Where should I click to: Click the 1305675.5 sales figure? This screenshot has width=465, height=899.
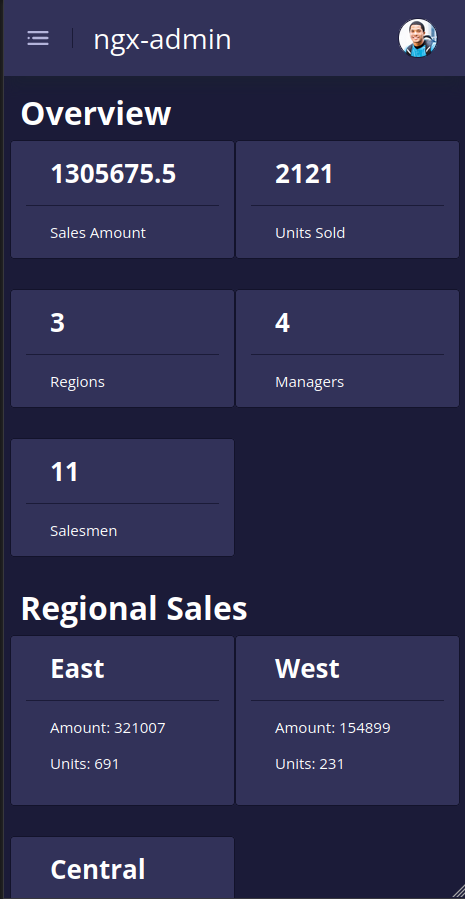pos(113,174)
